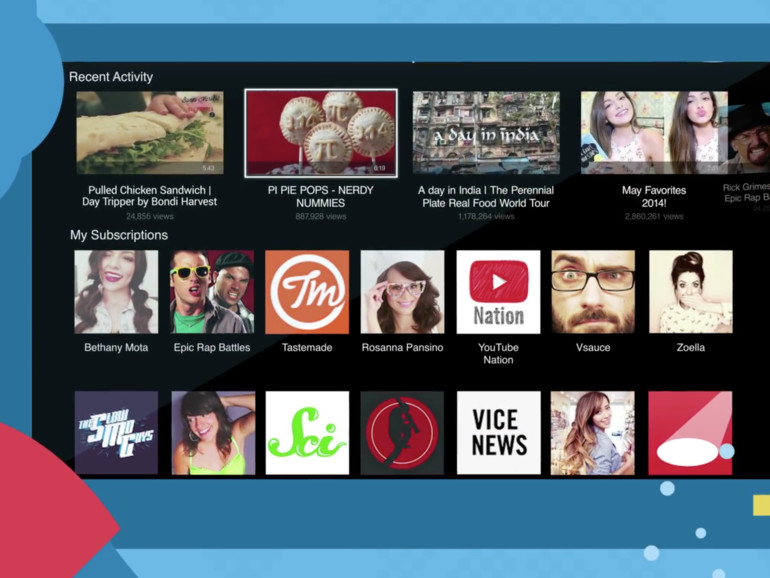The width and height of the screenshot is (770, 578).
Task: Click the 'Zoella' channel name
Action: [x=691, y=348]
